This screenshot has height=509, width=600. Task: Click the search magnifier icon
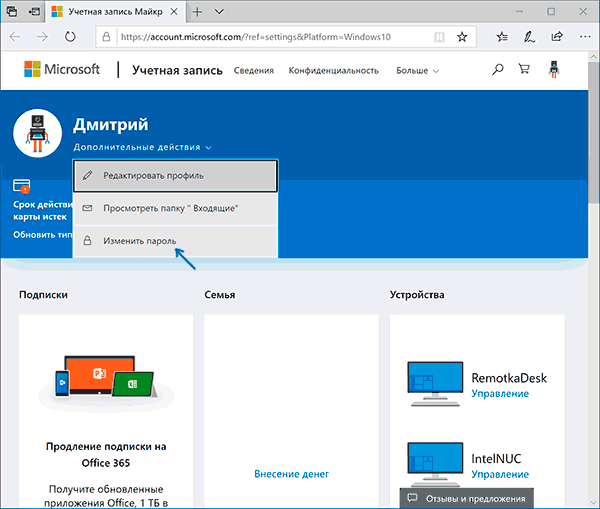(497, 69)
